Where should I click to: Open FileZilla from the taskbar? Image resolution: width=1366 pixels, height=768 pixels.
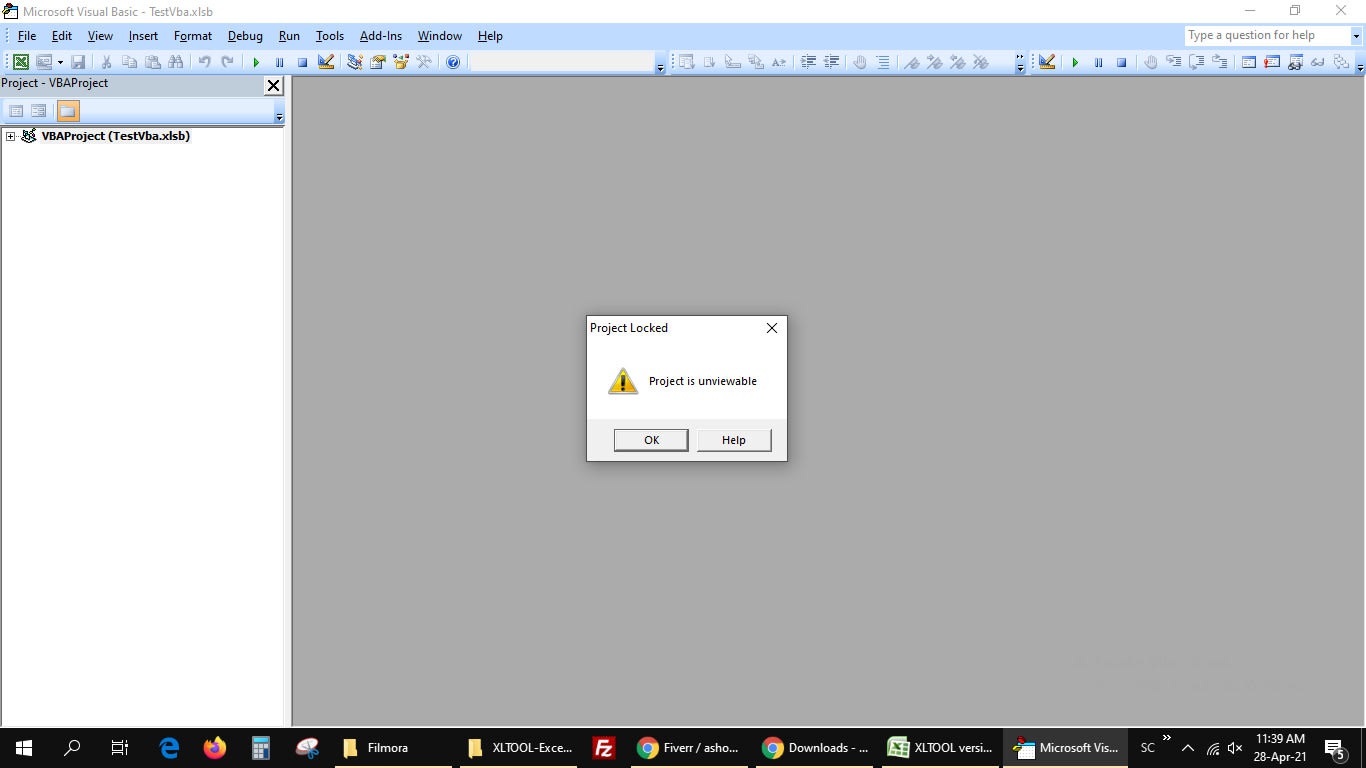pyautogui.click(x=603, y=748)
